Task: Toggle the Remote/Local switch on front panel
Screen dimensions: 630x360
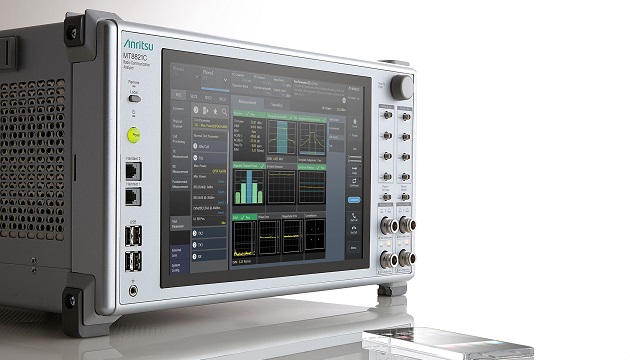Action: [x=135, y=98]
